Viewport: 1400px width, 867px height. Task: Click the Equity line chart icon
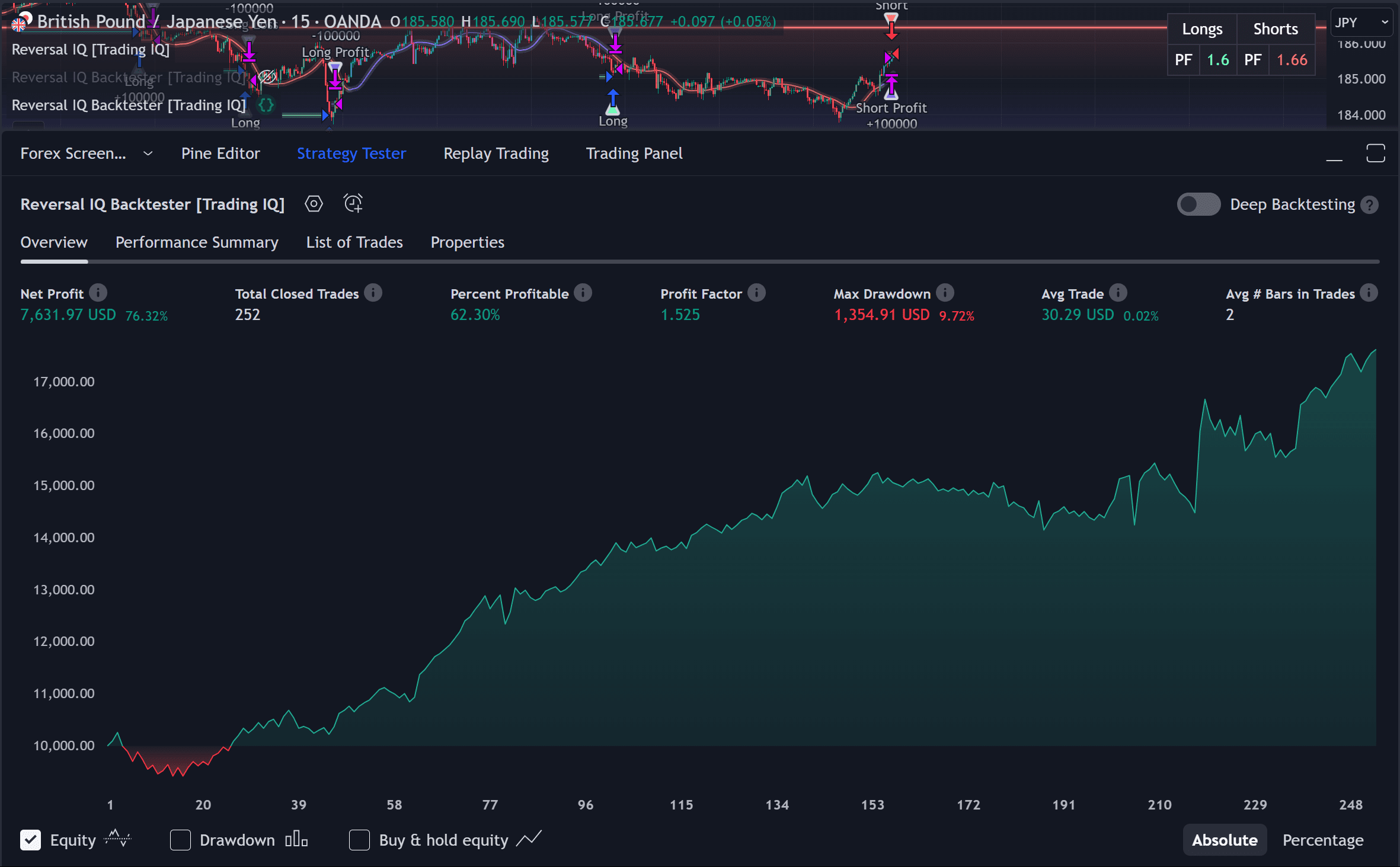coord(117,839)
